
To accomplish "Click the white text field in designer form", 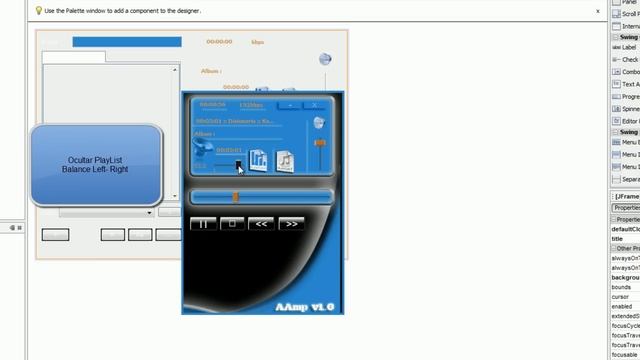I will coord(74,57).
